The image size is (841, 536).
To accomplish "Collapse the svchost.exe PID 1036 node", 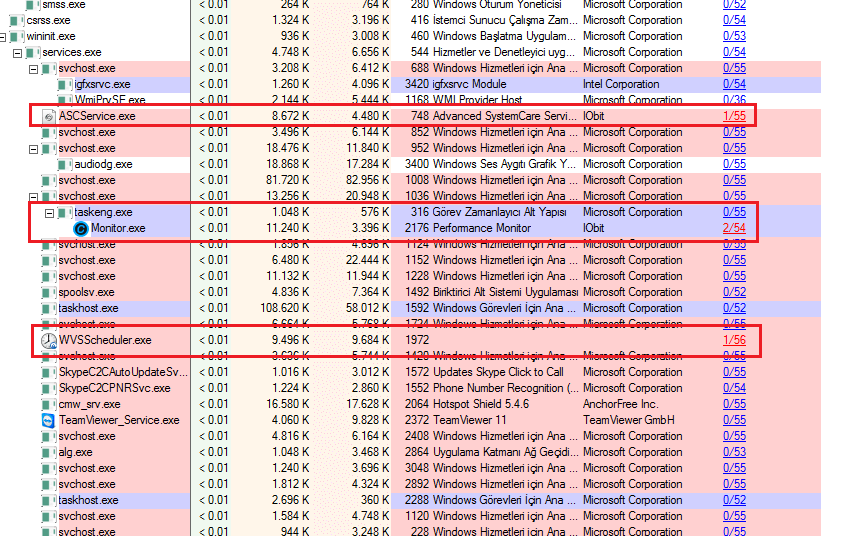I will pos(33,197).
